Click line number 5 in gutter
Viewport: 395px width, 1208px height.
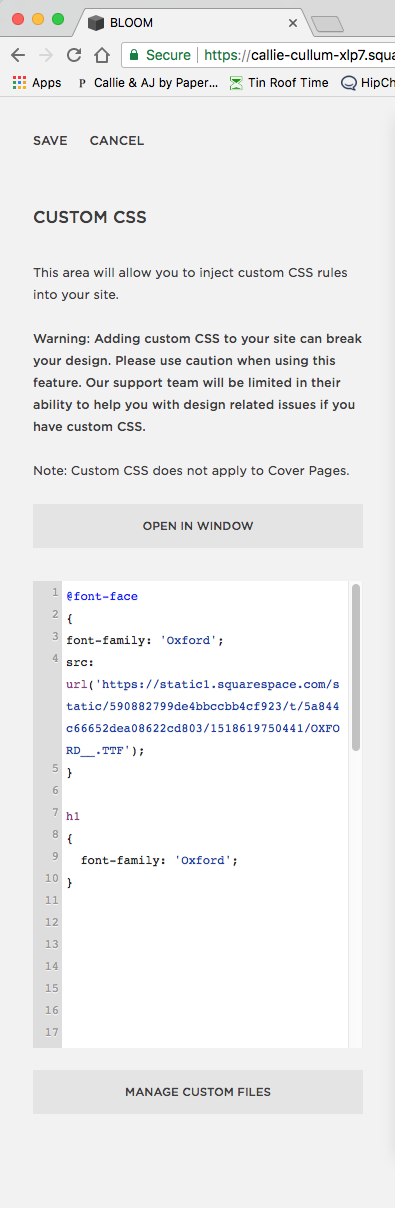[54, 768]
